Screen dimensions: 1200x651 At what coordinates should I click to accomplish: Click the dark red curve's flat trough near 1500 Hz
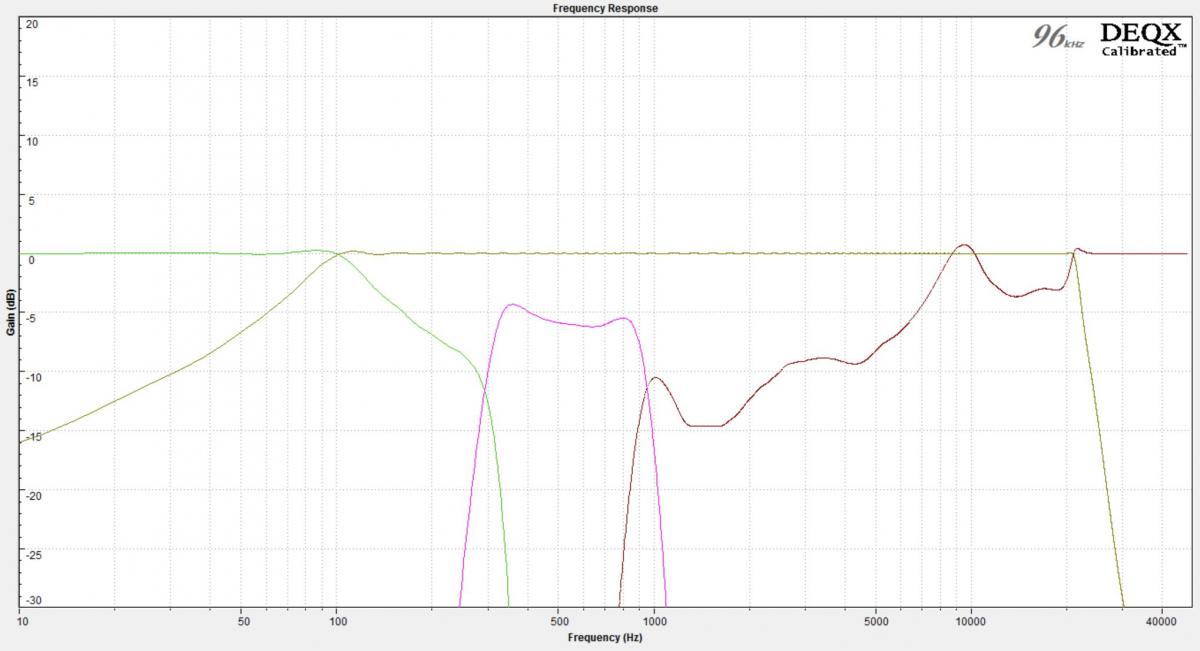[705, 426]
